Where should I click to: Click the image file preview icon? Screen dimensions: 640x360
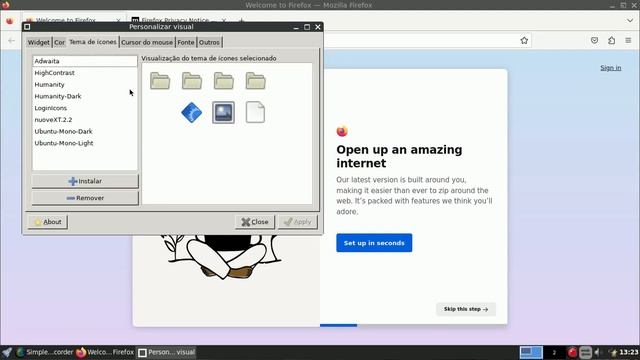tap(224, 113)
